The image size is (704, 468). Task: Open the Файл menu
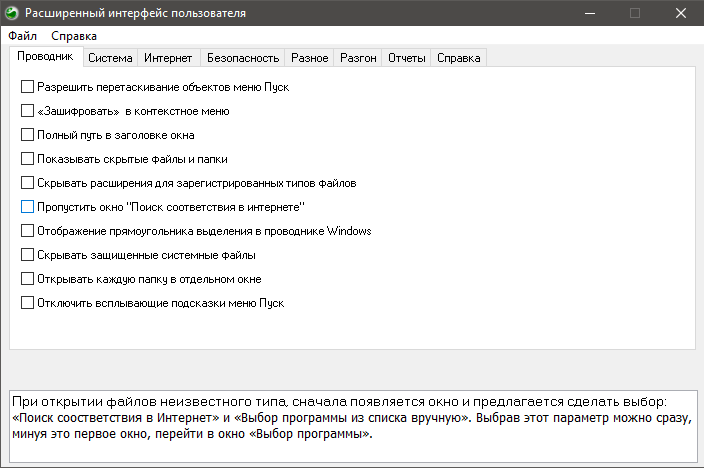point(22,36)
